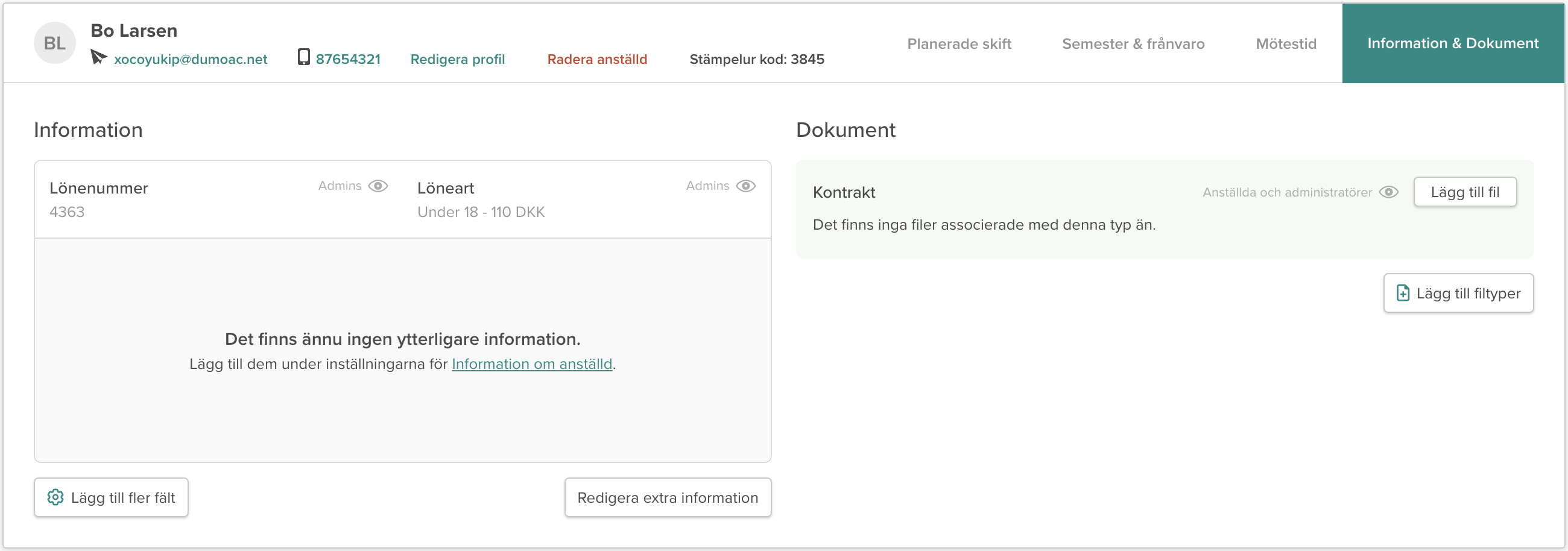Click gear icon in Lägg till fler fält
Viewport: 1568px width, 551px height.
click(55, 497)
